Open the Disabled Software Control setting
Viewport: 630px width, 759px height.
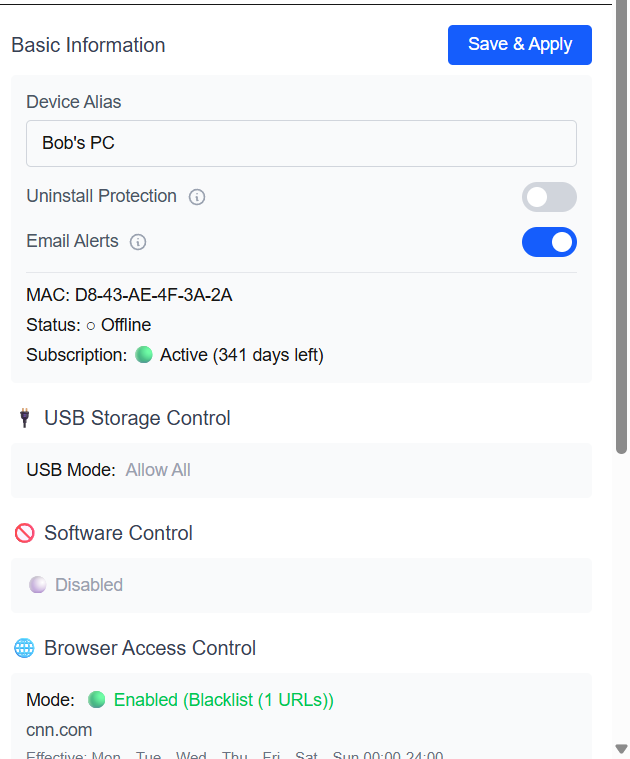[x=89, y=585]
